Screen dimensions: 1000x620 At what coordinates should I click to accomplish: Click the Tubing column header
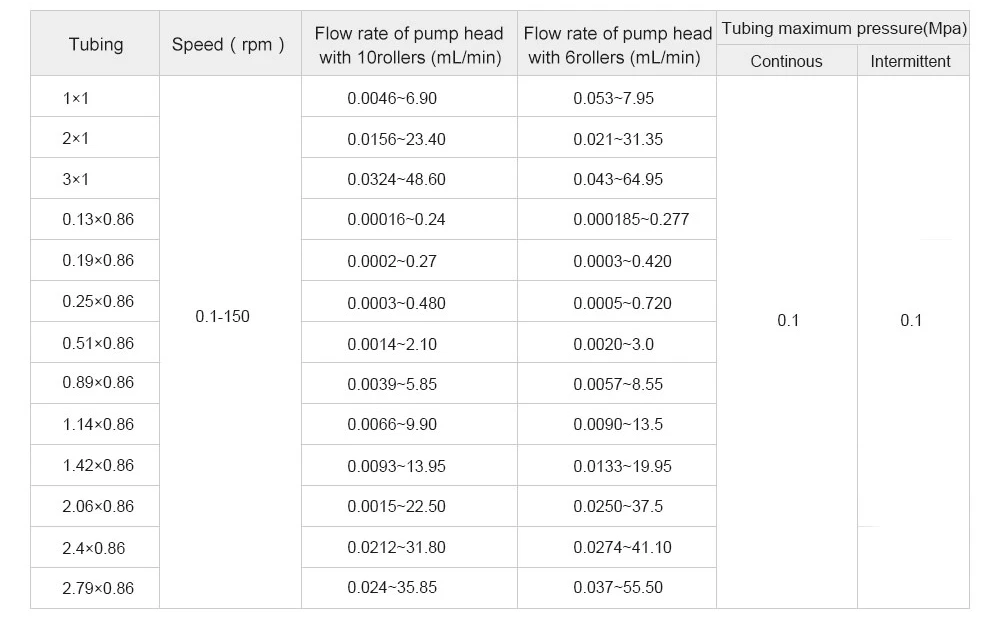95,43
